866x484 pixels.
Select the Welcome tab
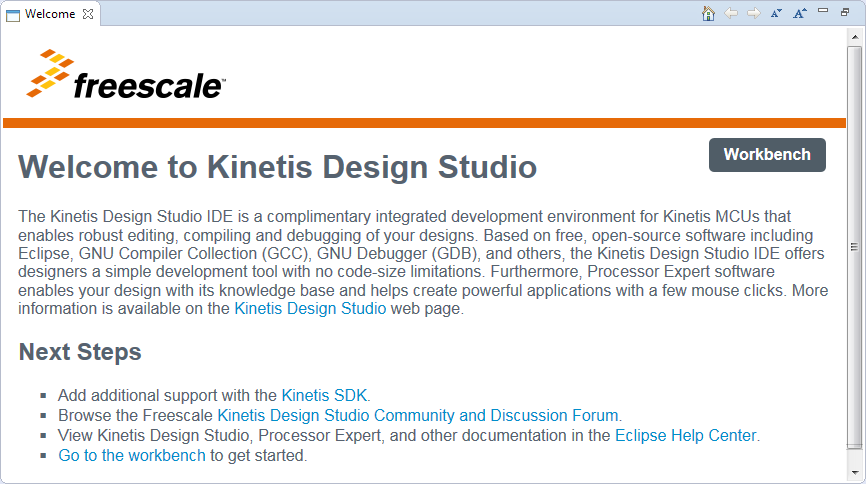coord(50,14)
